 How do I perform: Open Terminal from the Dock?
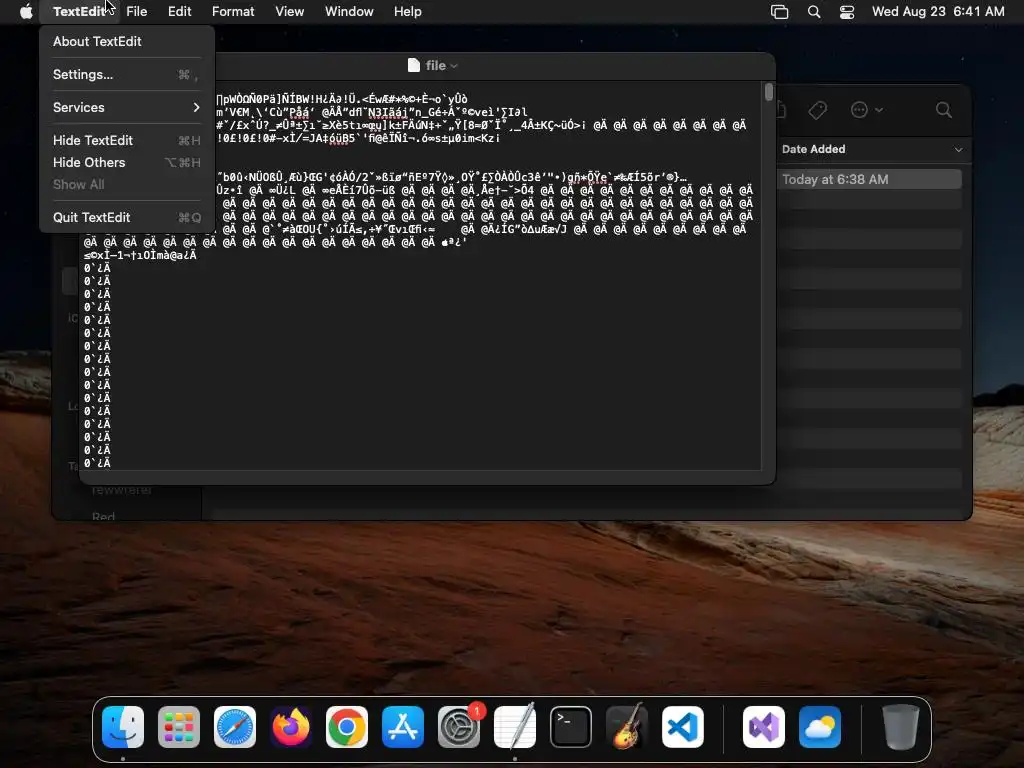coord(571,727)
